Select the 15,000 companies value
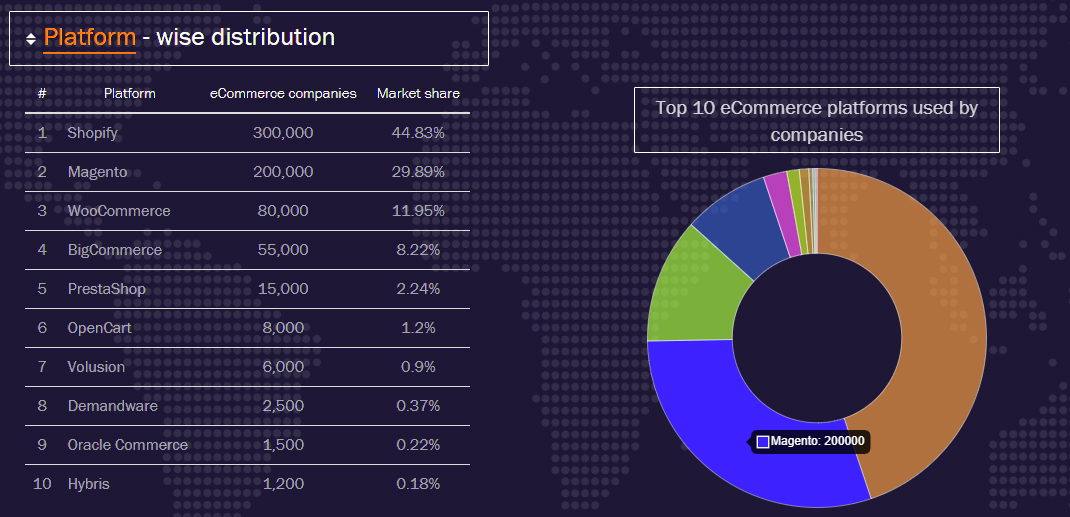This screenshot has width=1070, height=517. tap(283, 289)
